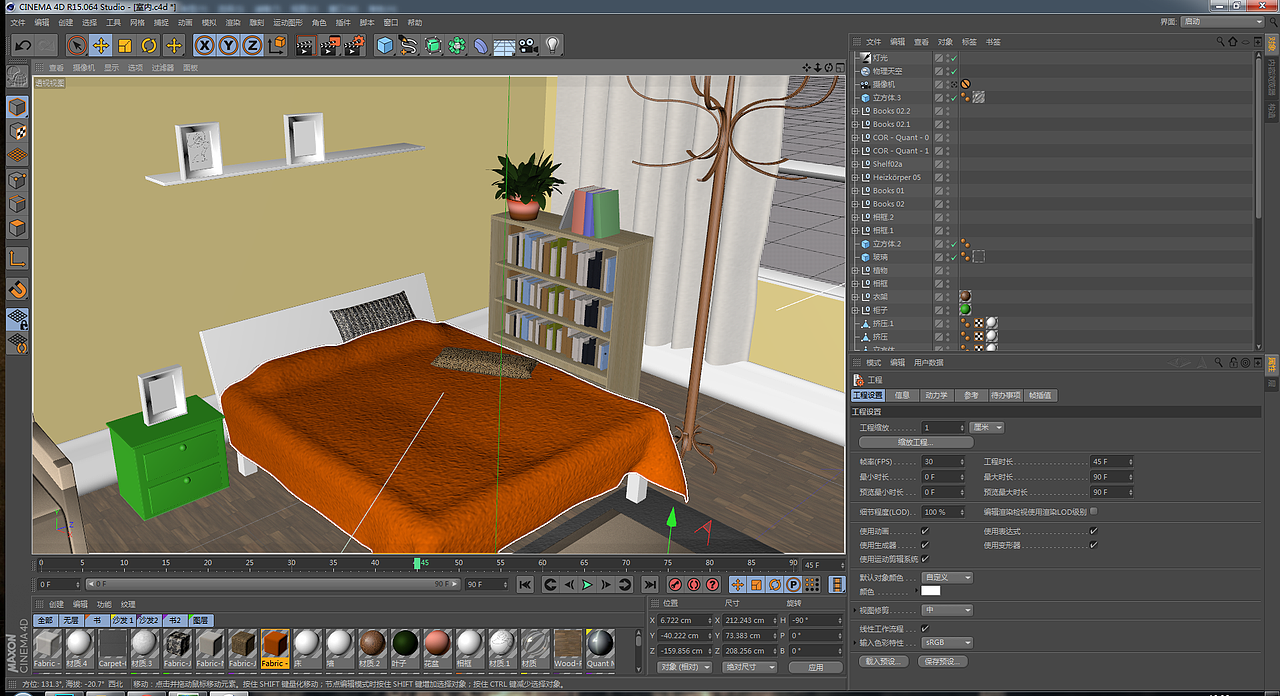Toggle the Z axis lock
The image size is (1280, 696).
(252, 45)
